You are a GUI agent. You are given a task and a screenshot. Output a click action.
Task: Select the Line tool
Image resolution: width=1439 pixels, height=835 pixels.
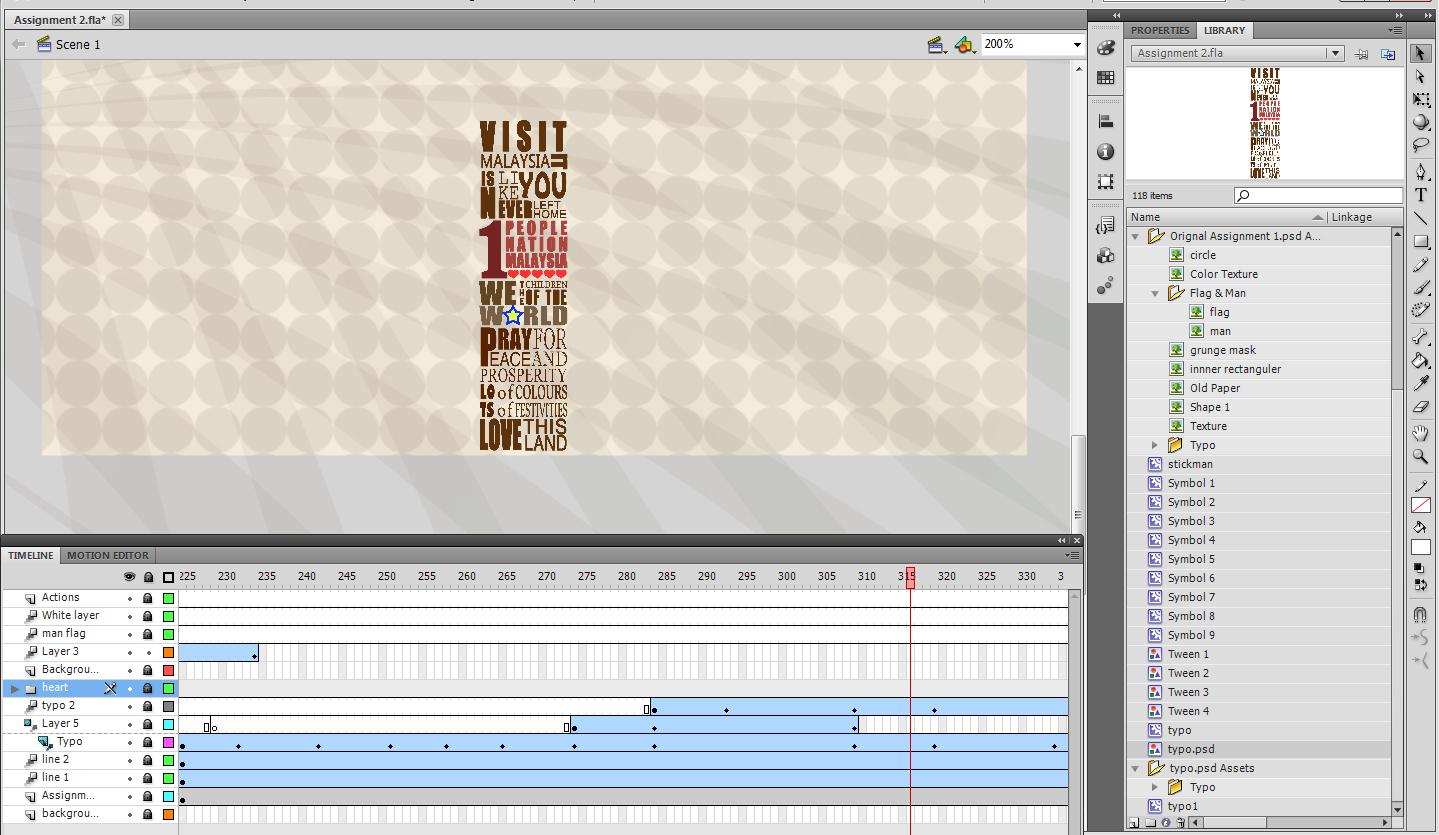coord(1420,218)
